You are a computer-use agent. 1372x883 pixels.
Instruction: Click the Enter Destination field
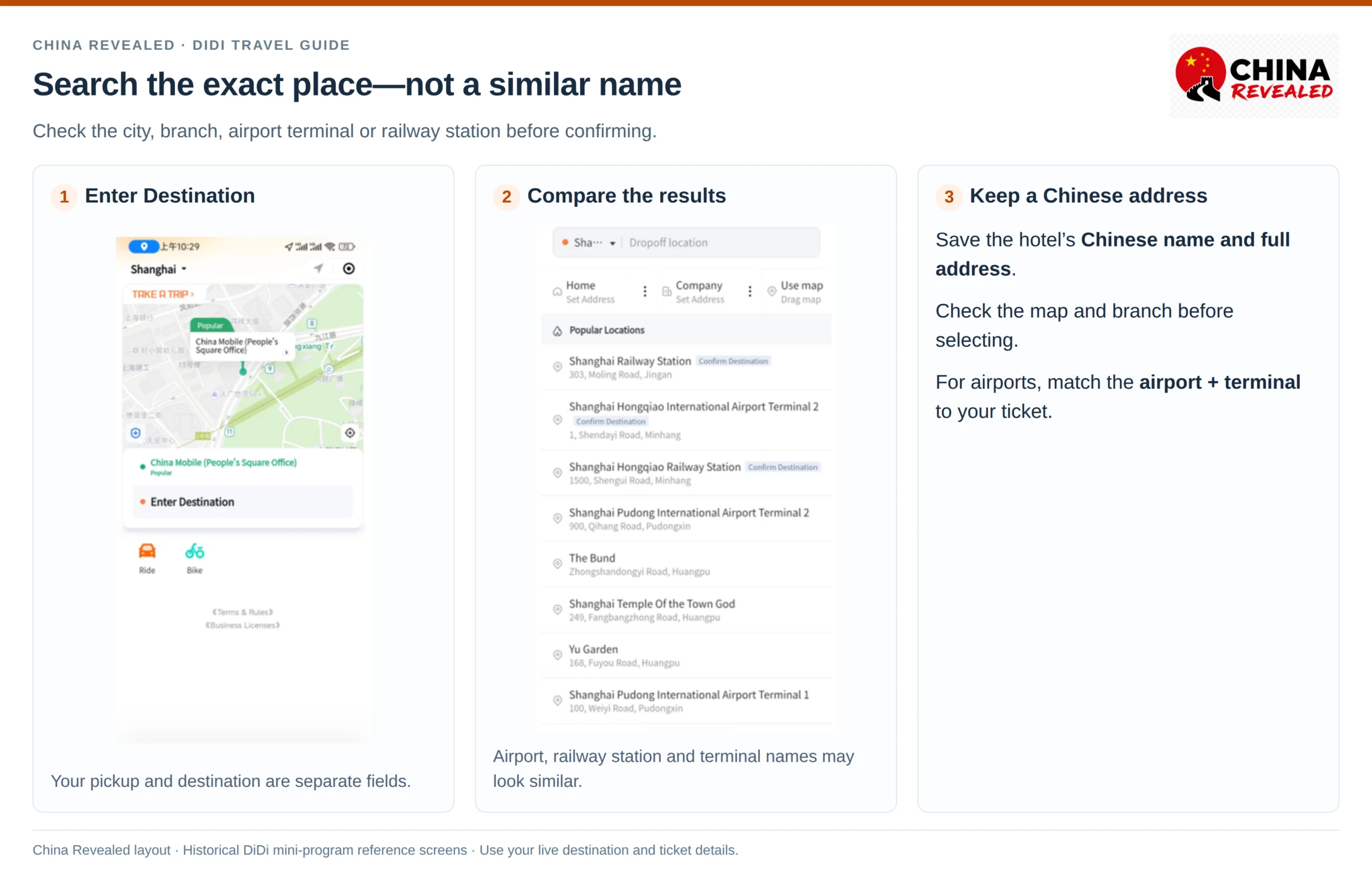(x=243, y=502)
